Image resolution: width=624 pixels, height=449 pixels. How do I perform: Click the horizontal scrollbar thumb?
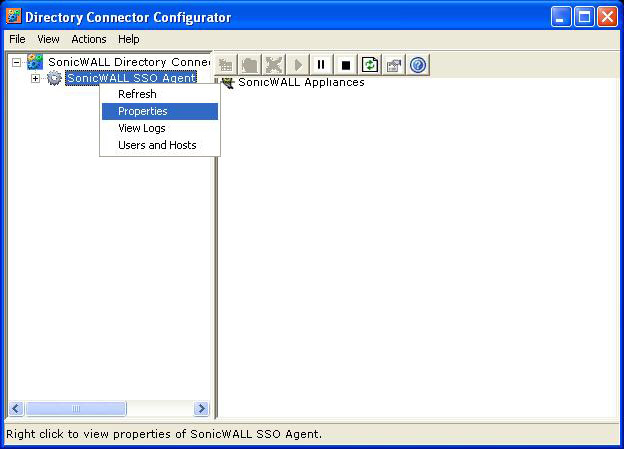[x=76, y=408]
